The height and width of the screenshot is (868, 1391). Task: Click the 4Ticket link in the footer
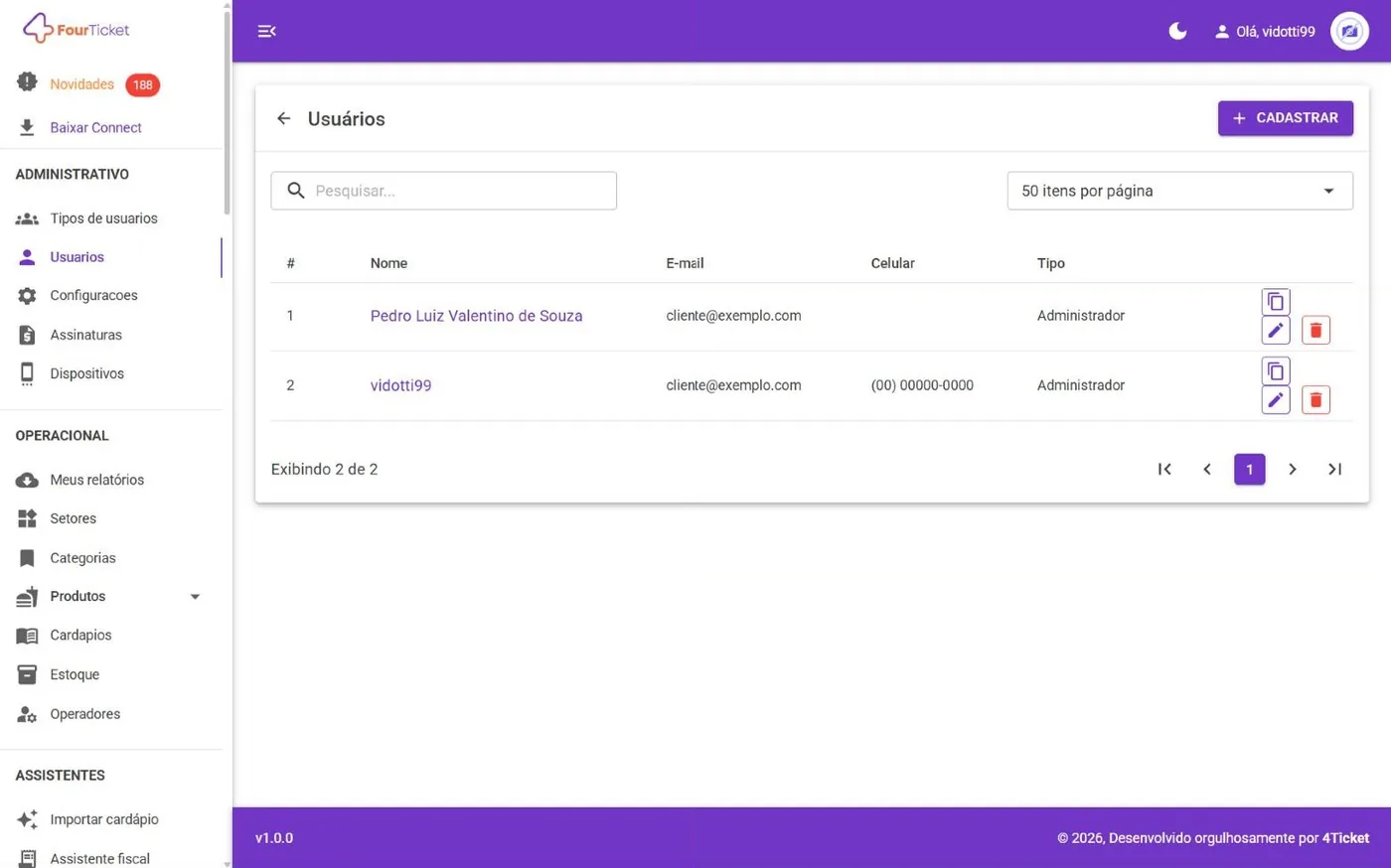click(1345, 838)
